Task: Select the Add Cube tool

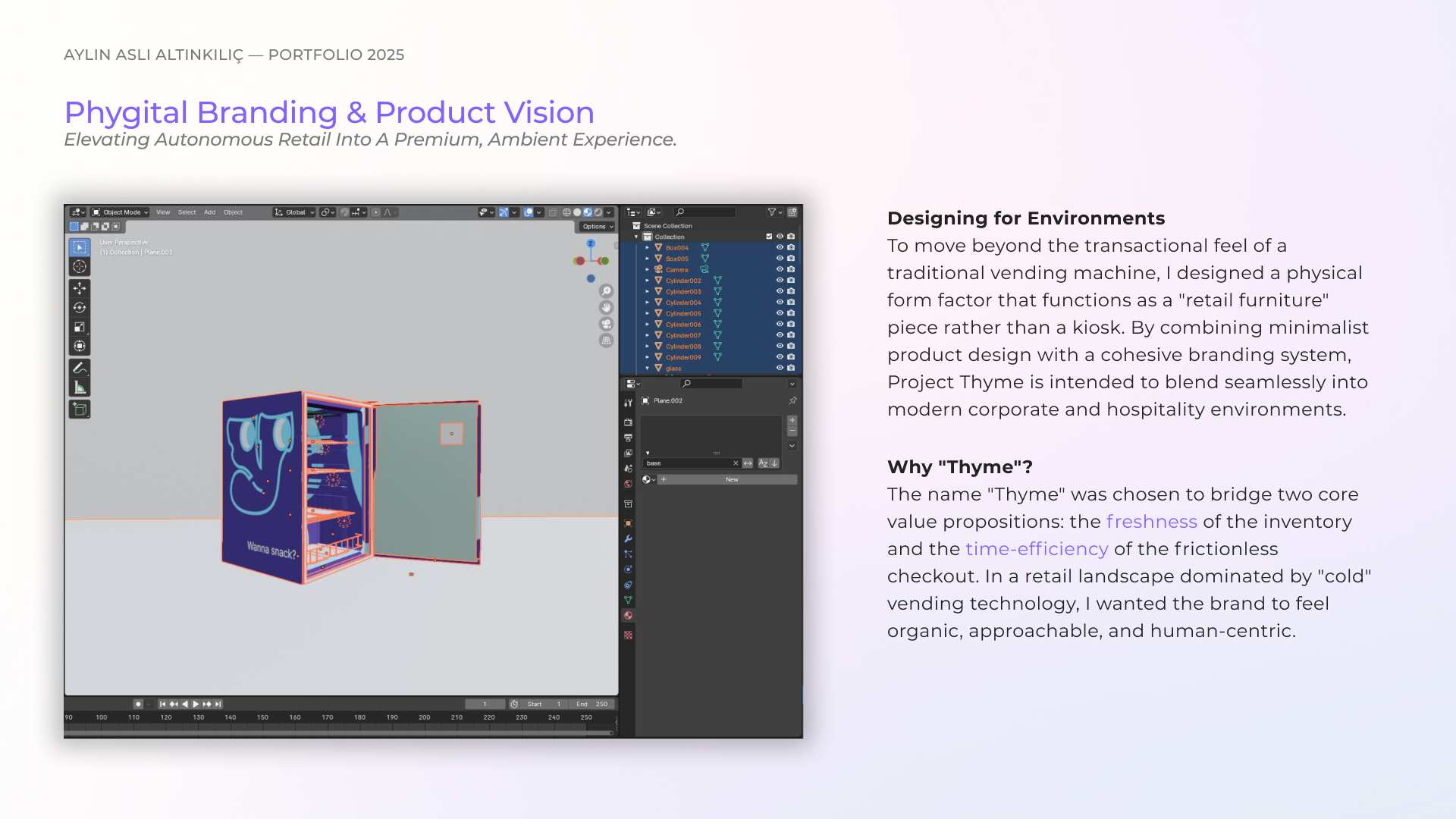Action: [x=80, y=409]
